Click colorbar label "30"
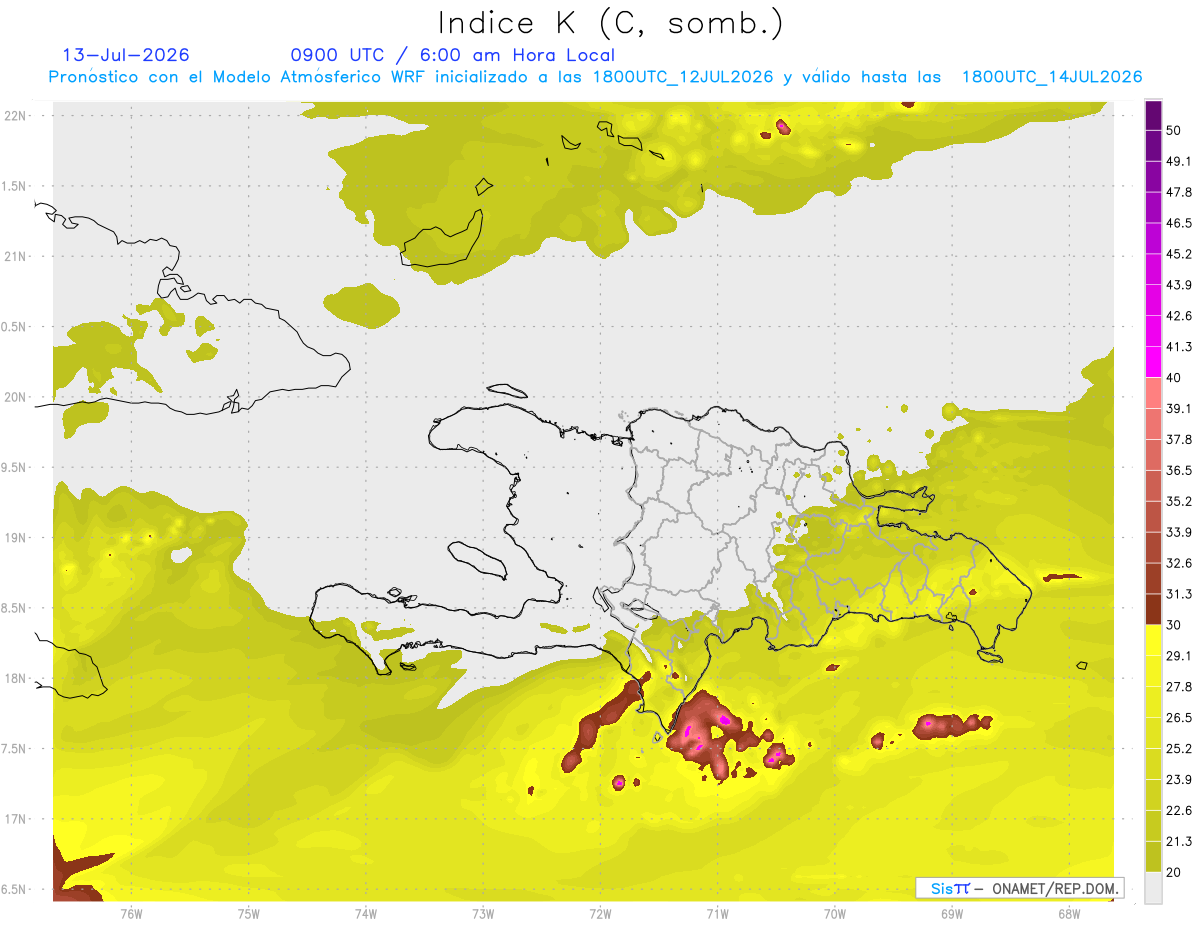The height and width of the screenshot is (927, 1200). [x=1174, y=625]
